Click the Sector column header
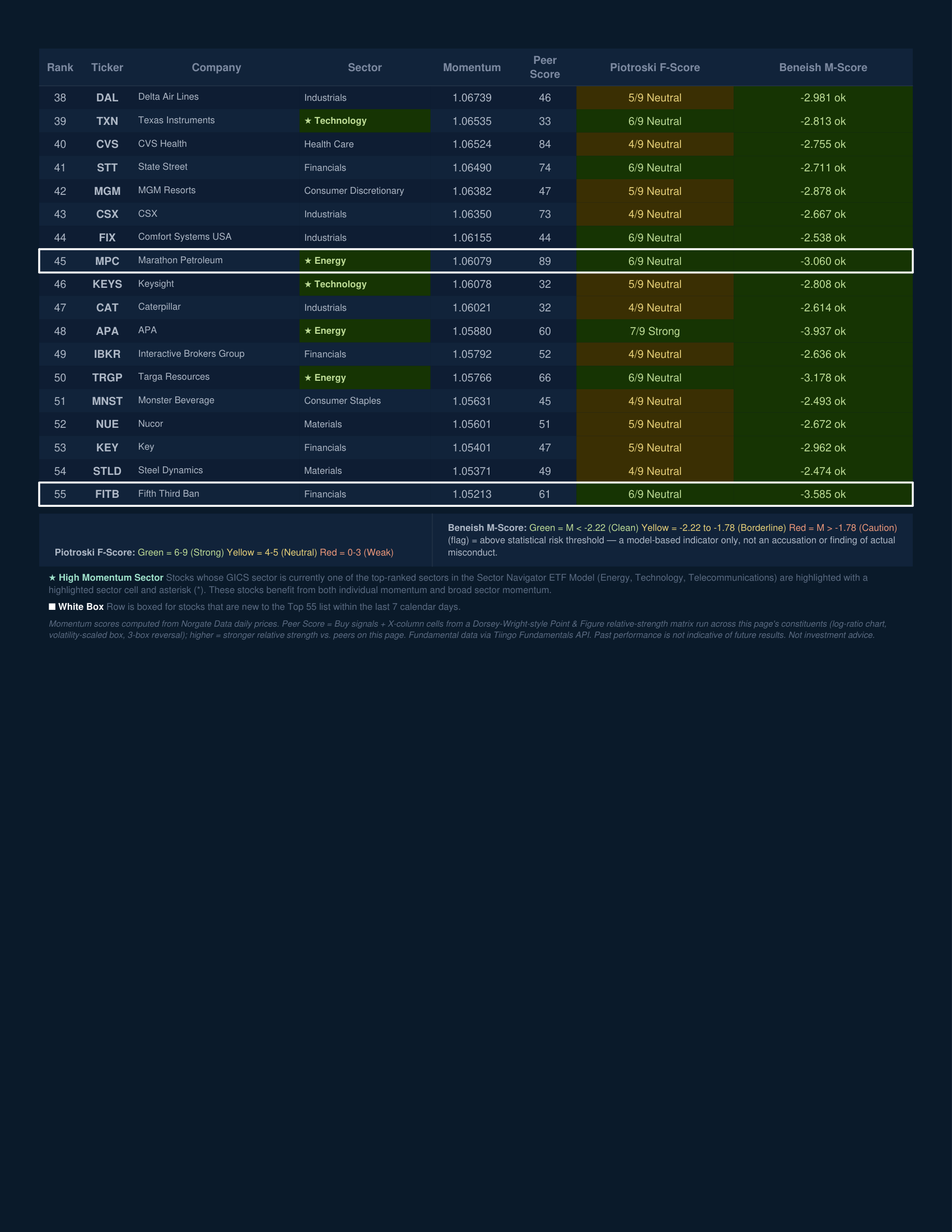 point(365,67)
